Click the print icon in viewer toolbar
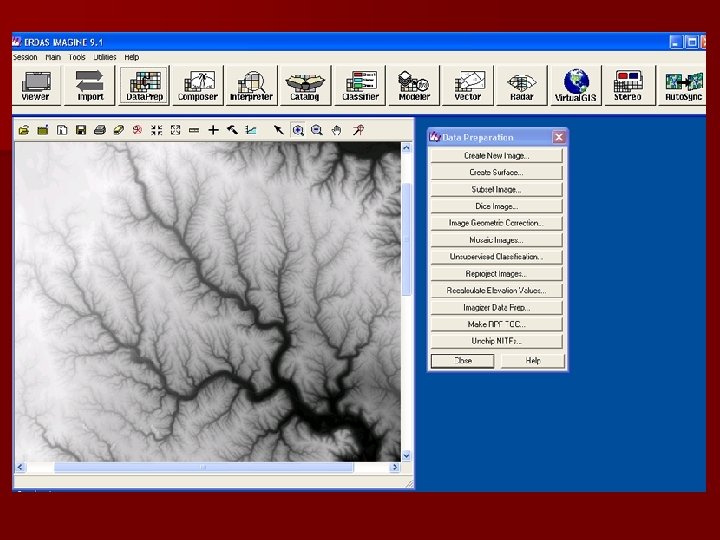The image size is (720, 540). click(99, 130)
